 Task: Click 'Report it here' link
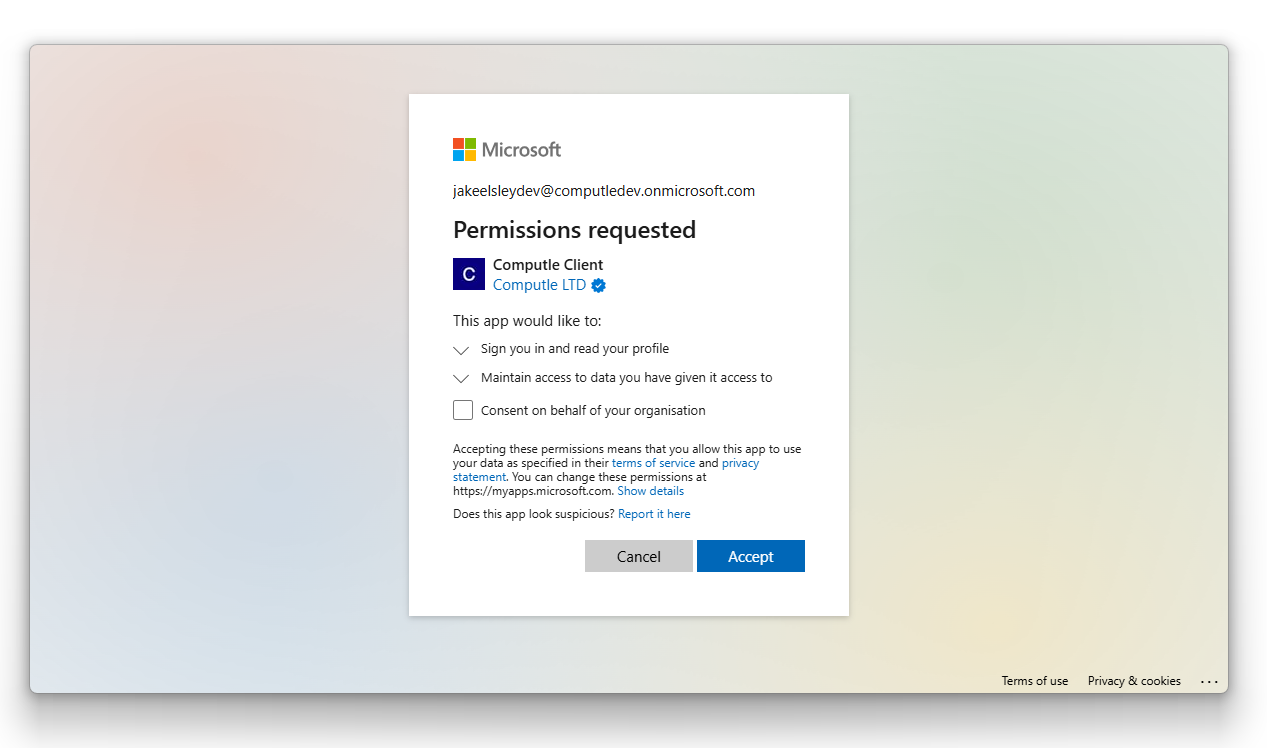coord(654,514)
